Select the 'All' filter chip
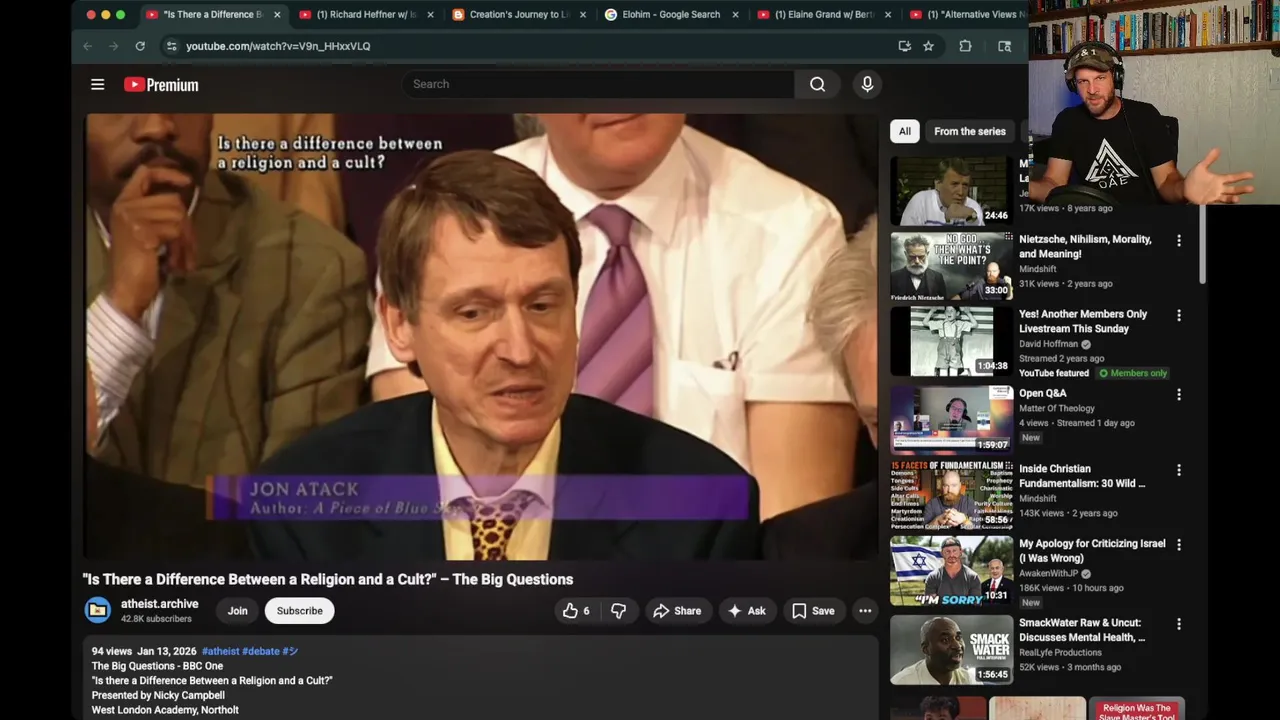The height and width of the screenshot is (720, 1280). coord(904,131)
